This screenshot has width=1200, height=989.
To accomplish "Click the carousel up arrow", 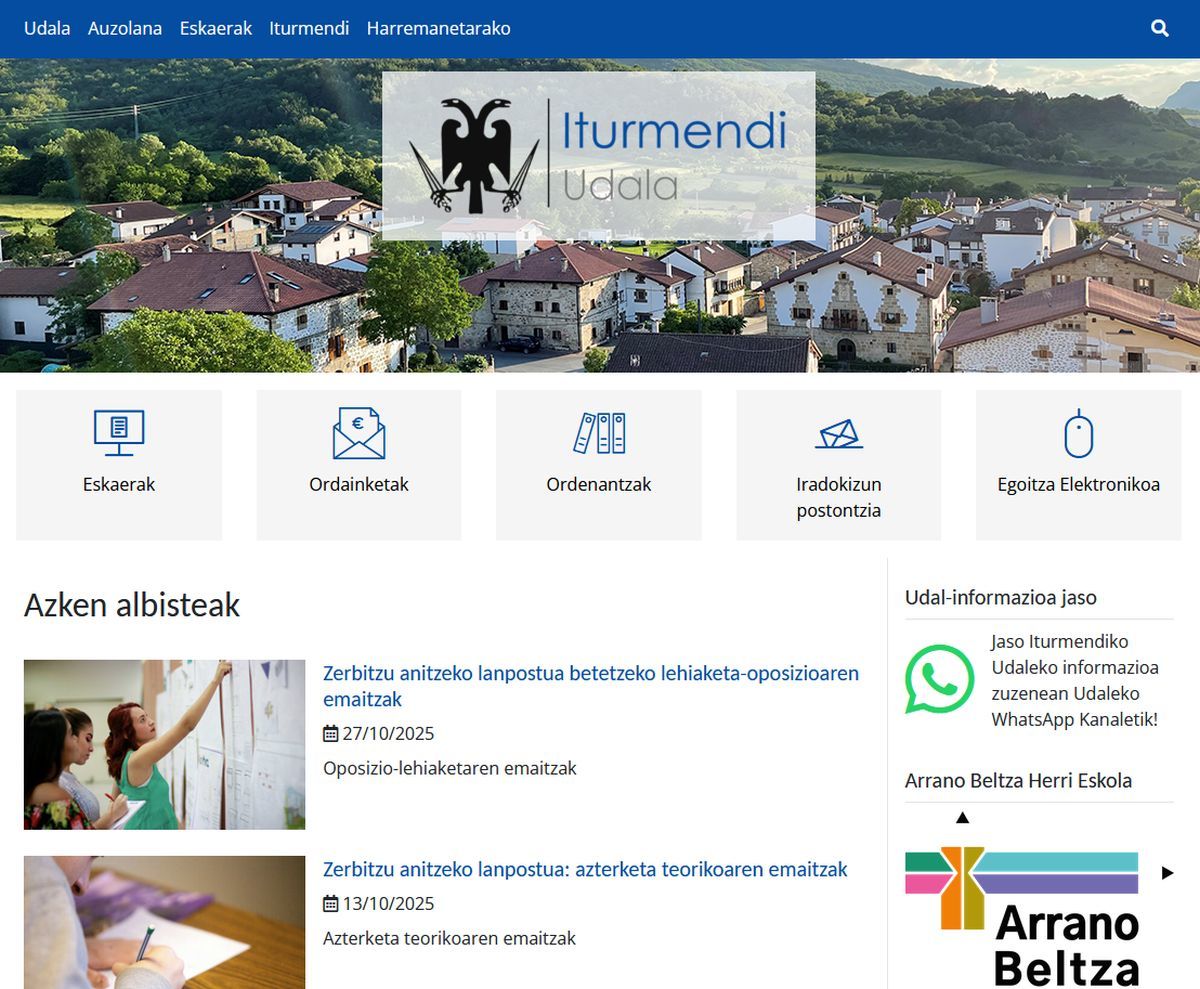I will pyautogui.click(x=962, y=818).
